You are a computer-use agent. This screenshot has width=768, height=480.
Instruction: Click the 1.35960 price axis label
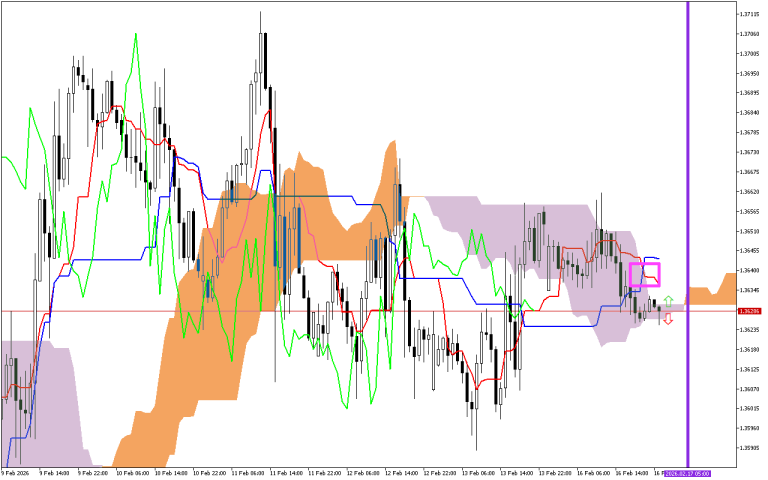click(750, 428)
